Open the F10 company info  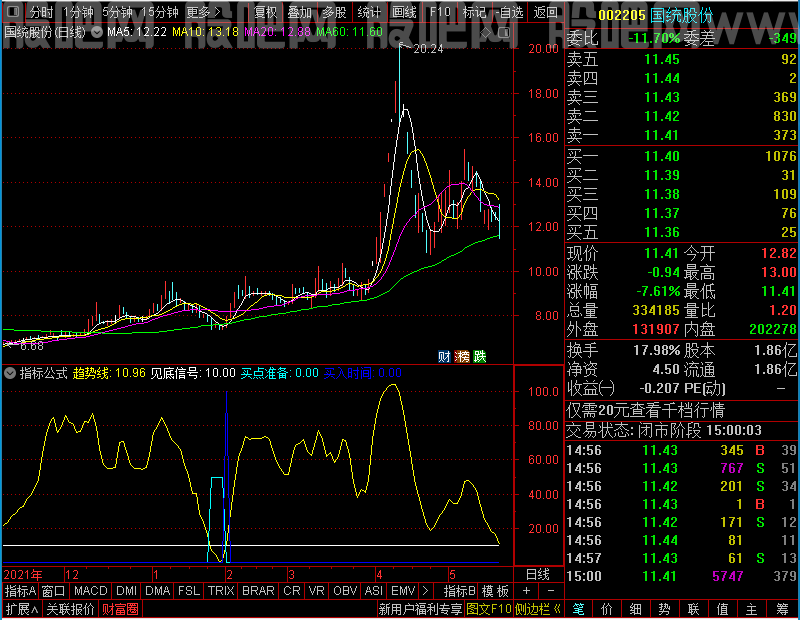(x=440, y=12)
